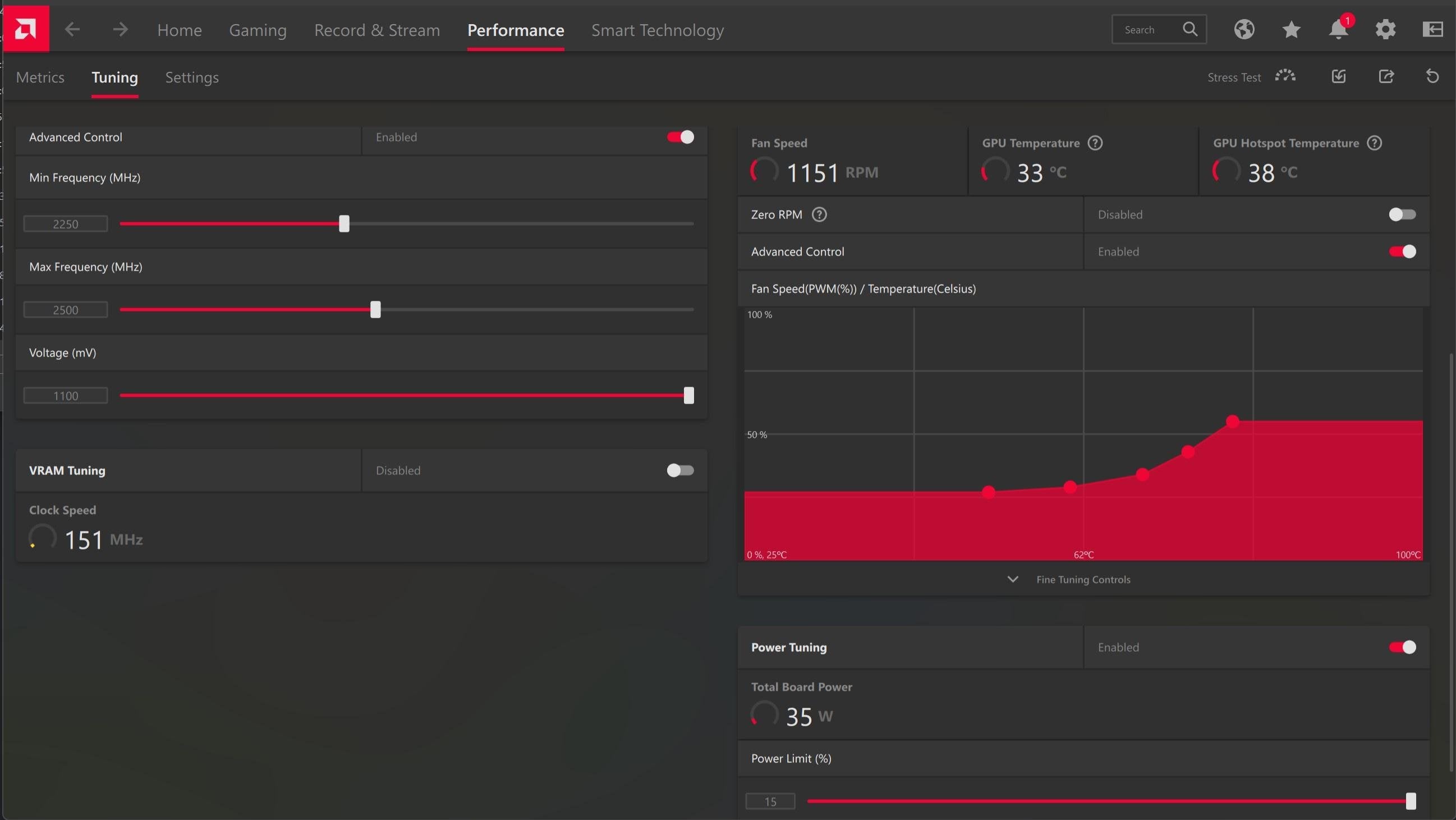Go back with the left arrow
1456x820 pixels.
(x=72, y=29)
